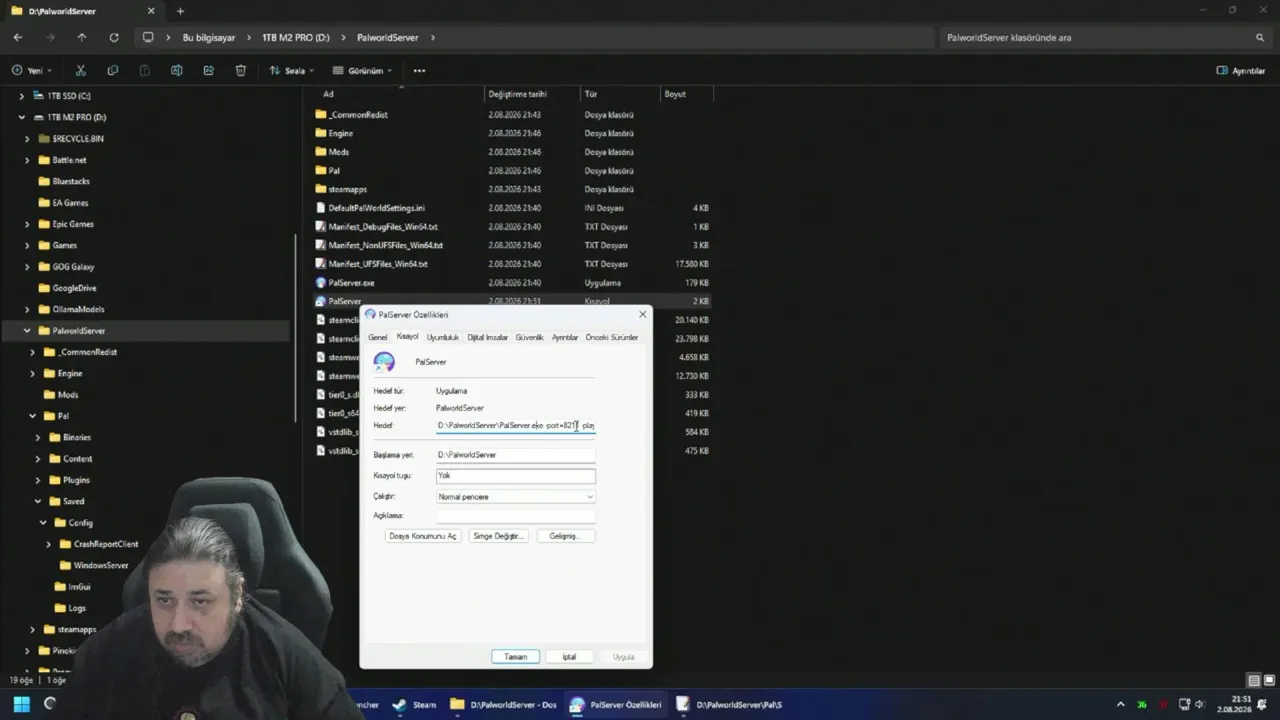This screenshot has width=1280, height=720.
Task: Switch to the Uyumluluk tab
Action: click(x=442, y=338)
